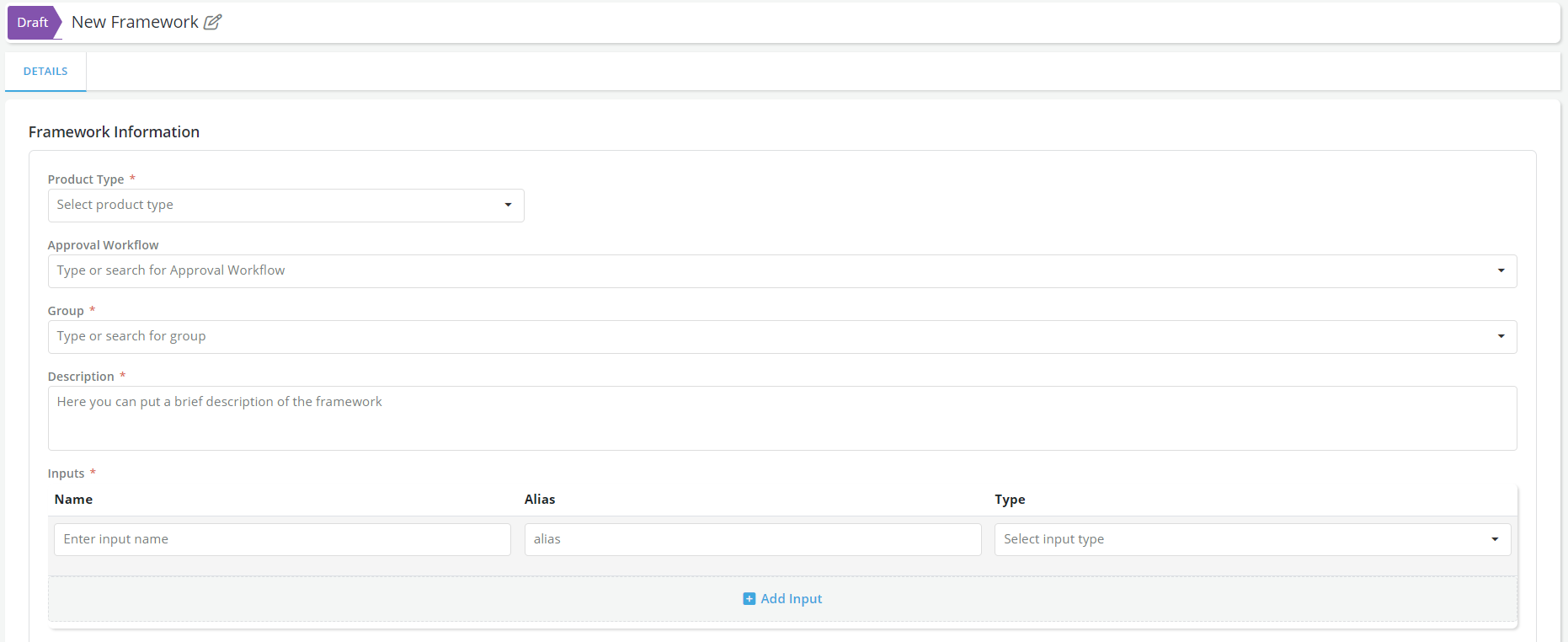Click the framework Description text area
1568x642 pixels.
point(781,419)
